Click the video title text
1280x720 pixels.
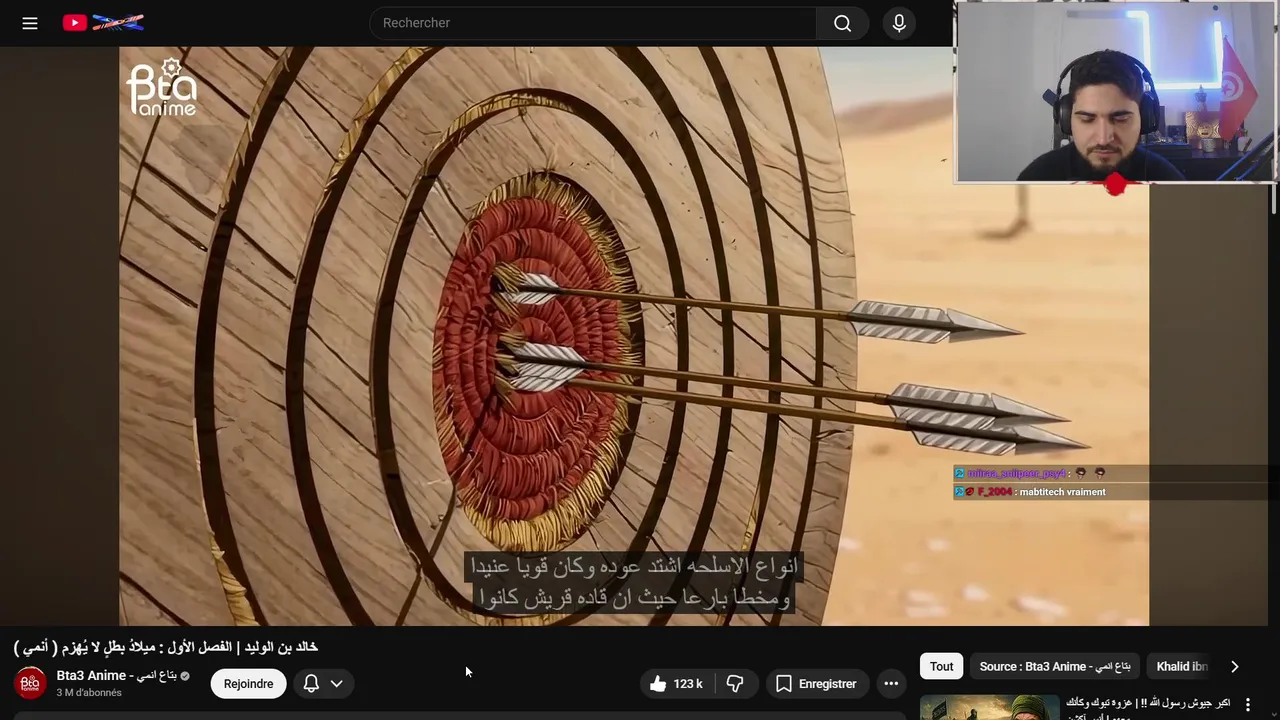tap(166, 647)
